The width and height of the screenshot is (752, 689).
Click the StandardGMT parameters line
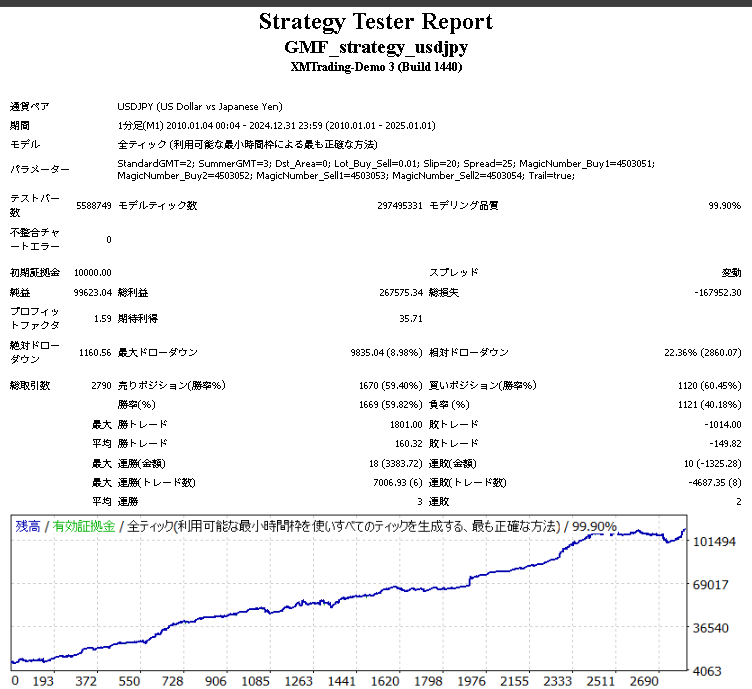pyautogui.click(x=386, y=162)
